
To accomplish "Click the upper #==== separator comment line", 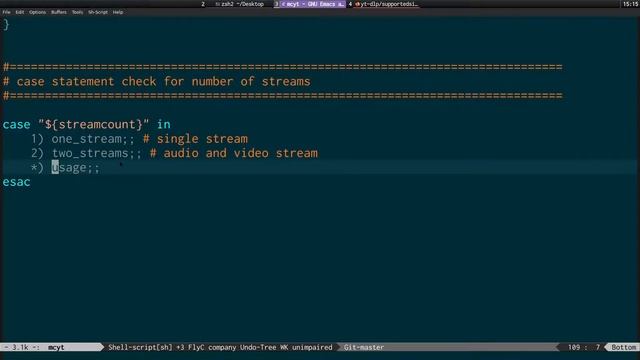I will click(283, 67).
